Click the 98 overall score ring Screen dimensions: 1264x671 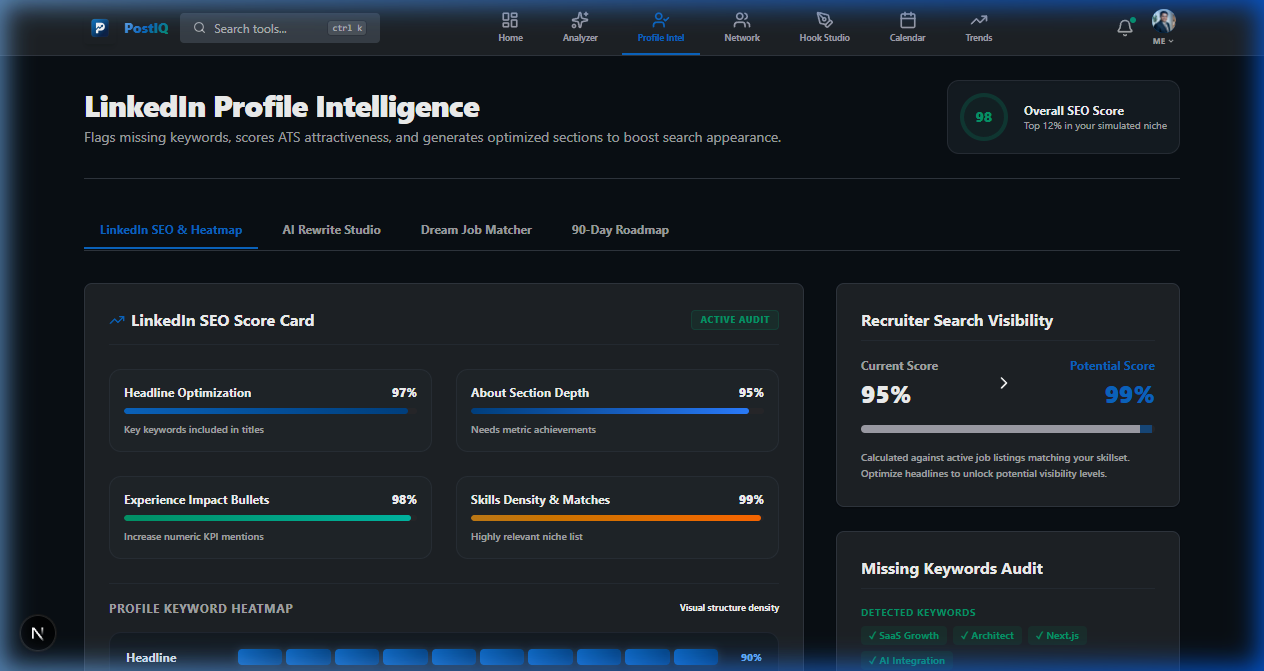pyautogui.click(x=984, y=117)
